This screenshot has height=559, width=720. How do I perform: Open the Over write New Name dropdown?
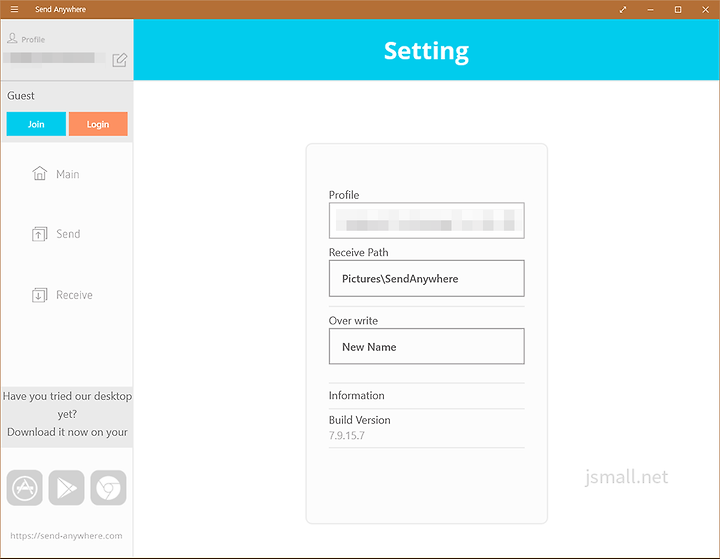click(x=427, y=346)
